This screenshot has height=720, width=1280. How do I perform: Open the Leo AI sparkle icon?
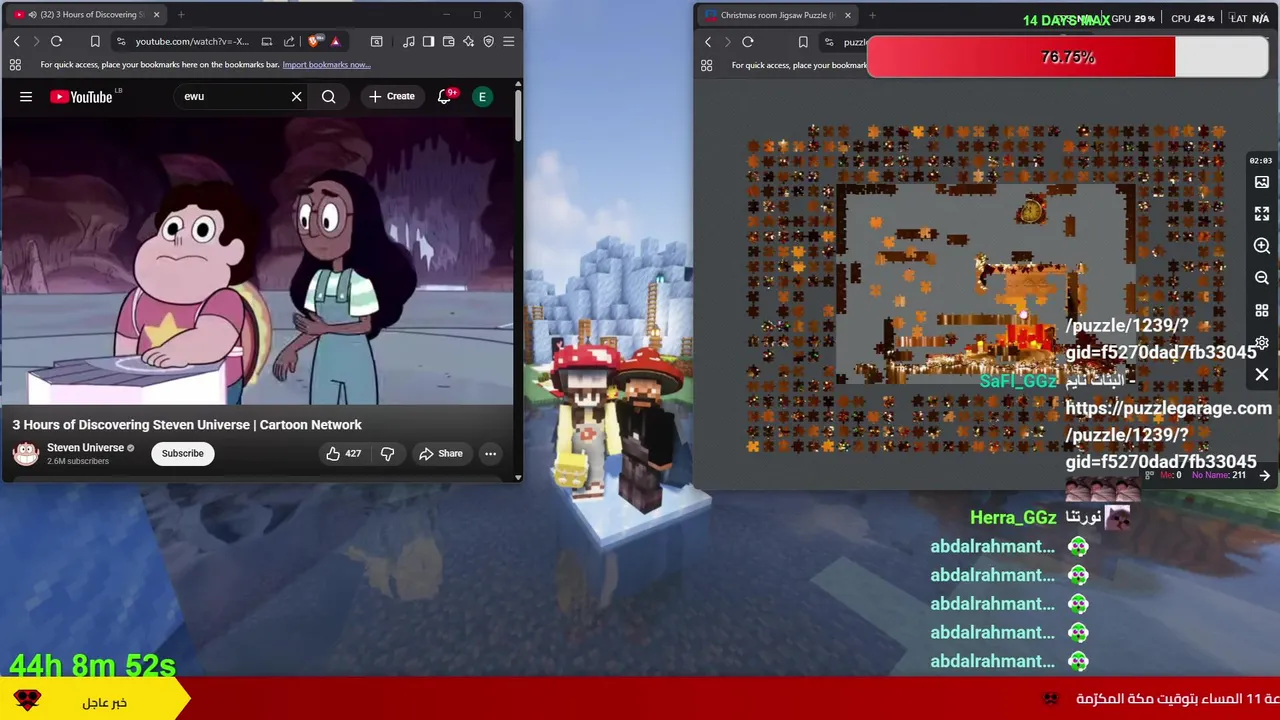pyautogui.click(x=468, y=41)
